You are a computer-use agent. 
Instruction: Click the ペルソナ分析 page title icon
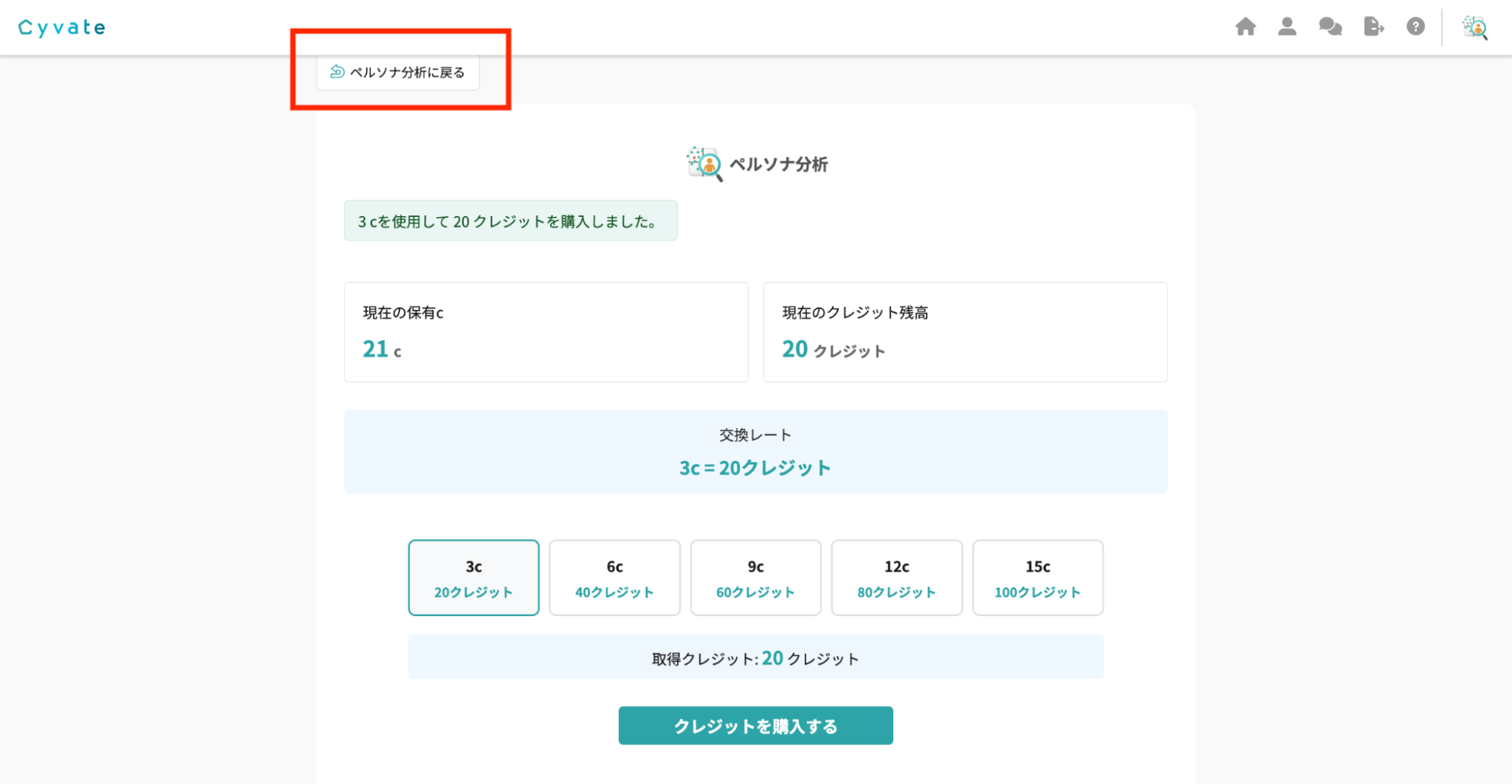click(703, 164)
